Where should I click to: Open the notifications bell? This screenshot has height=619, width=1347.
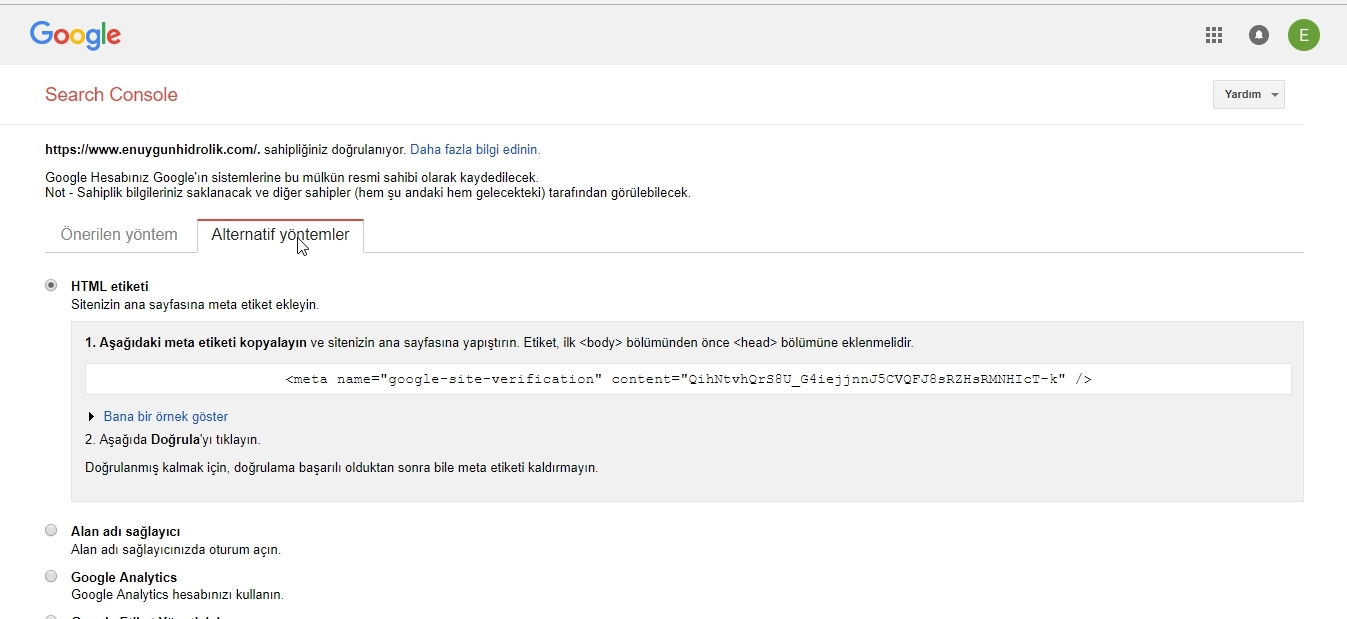click(1259, 36)
